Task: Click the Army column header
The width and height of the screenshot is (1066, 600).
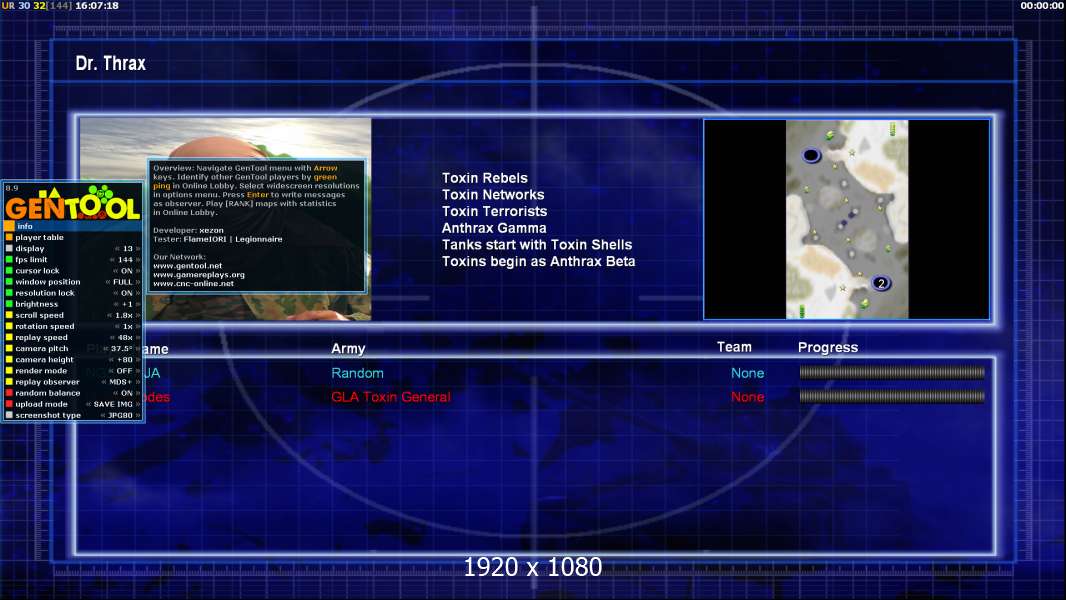Action: [x=348, y=349]
